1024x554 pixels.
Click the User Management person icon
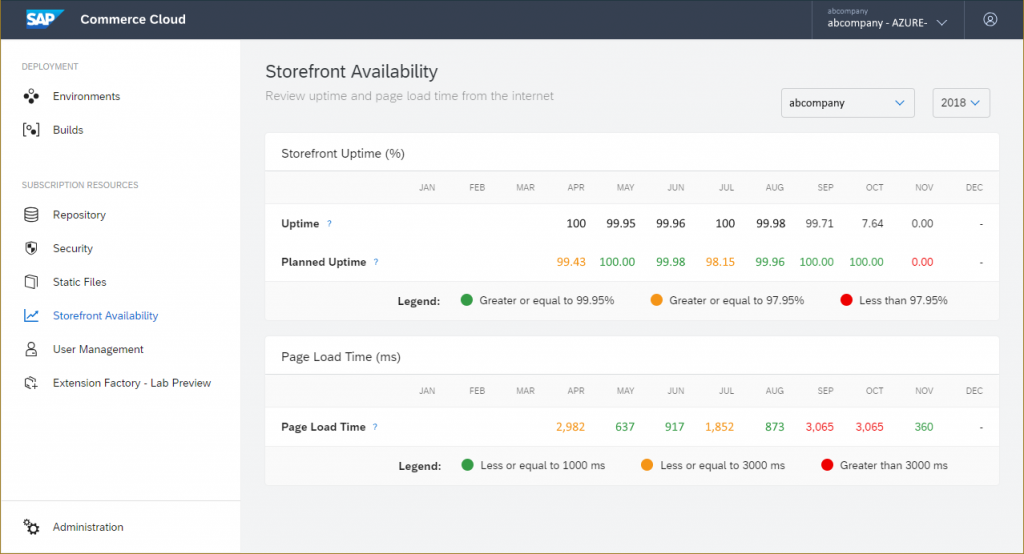click(31, 349)
